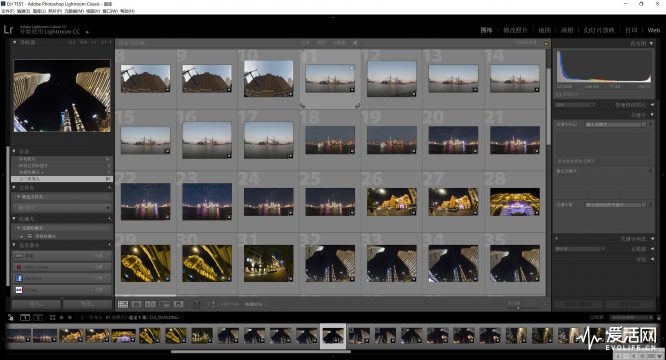The image size is (666, 360).
Task: Click the Facebook publish service icon
Action: tap(19, 278)
